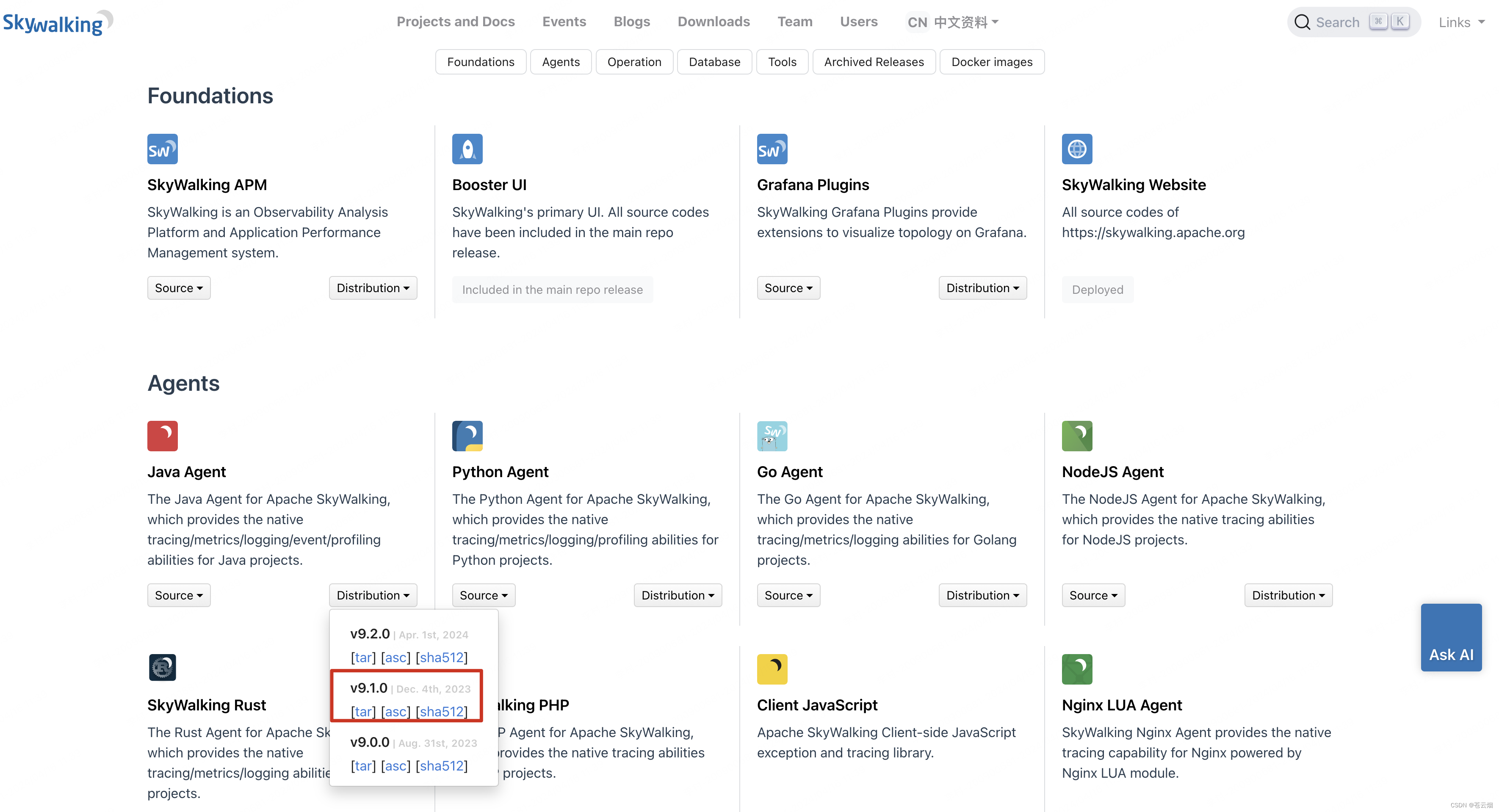Expand the Grafana Plugins Distribution dropdown
1499x812 pixels.
point(982,288)
